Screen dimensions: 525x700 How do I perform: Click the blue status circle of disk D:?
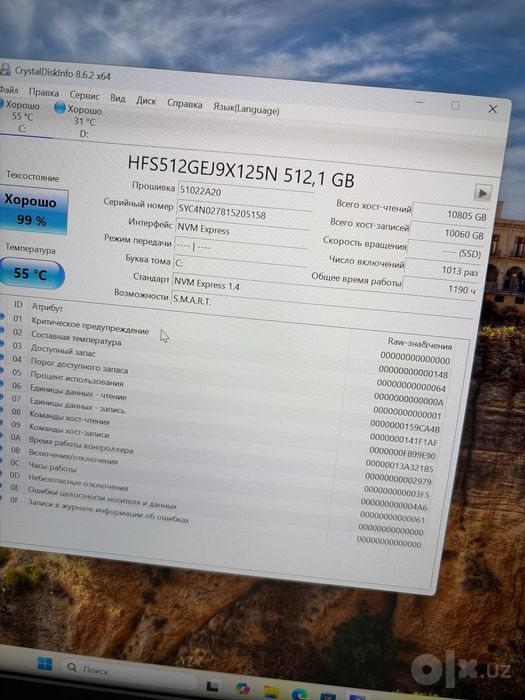[60, 108]
